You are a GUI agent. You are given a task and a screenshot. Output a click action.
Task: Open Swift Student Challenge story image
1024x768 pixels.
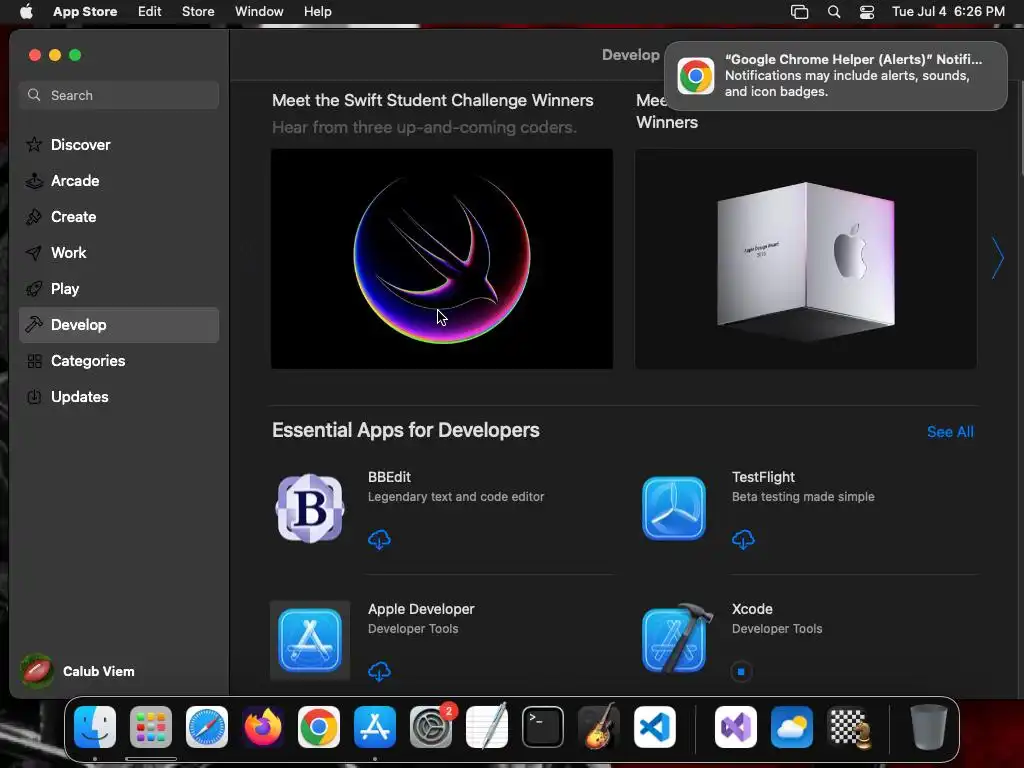(x=442, y=259)
